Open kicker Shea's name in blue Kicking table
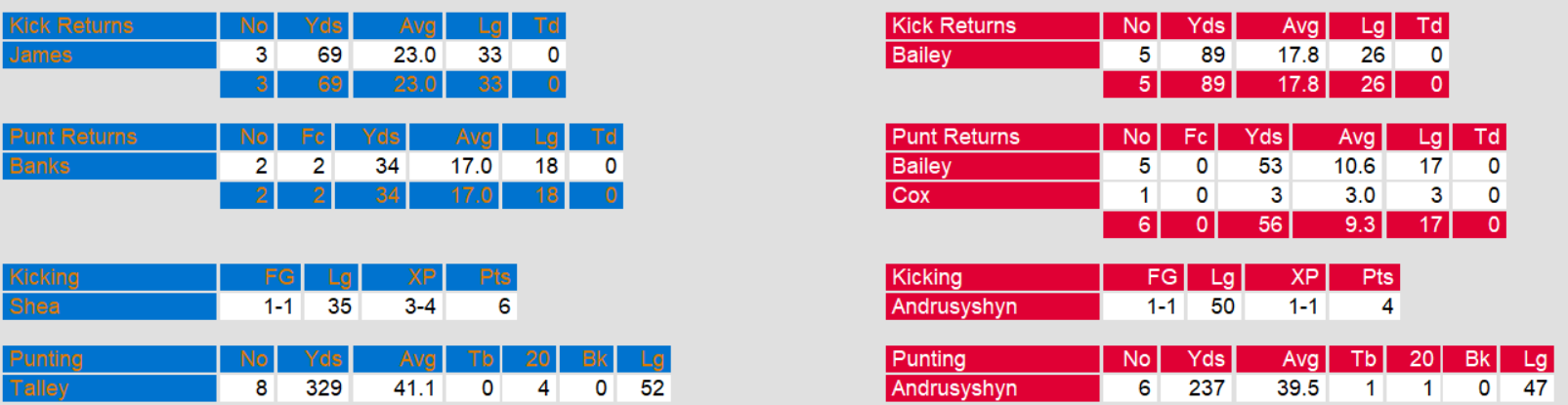 [x=35, y=307]
